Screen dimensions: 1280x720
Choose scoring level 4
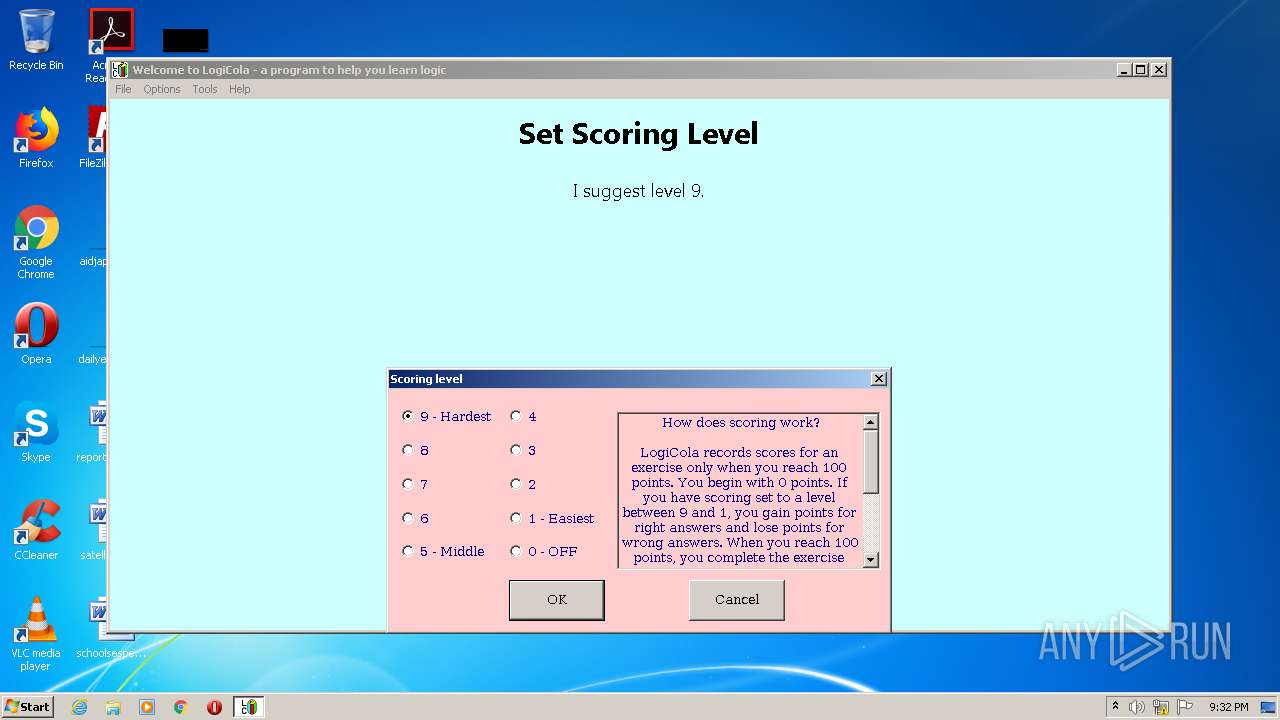click(524, 416)
